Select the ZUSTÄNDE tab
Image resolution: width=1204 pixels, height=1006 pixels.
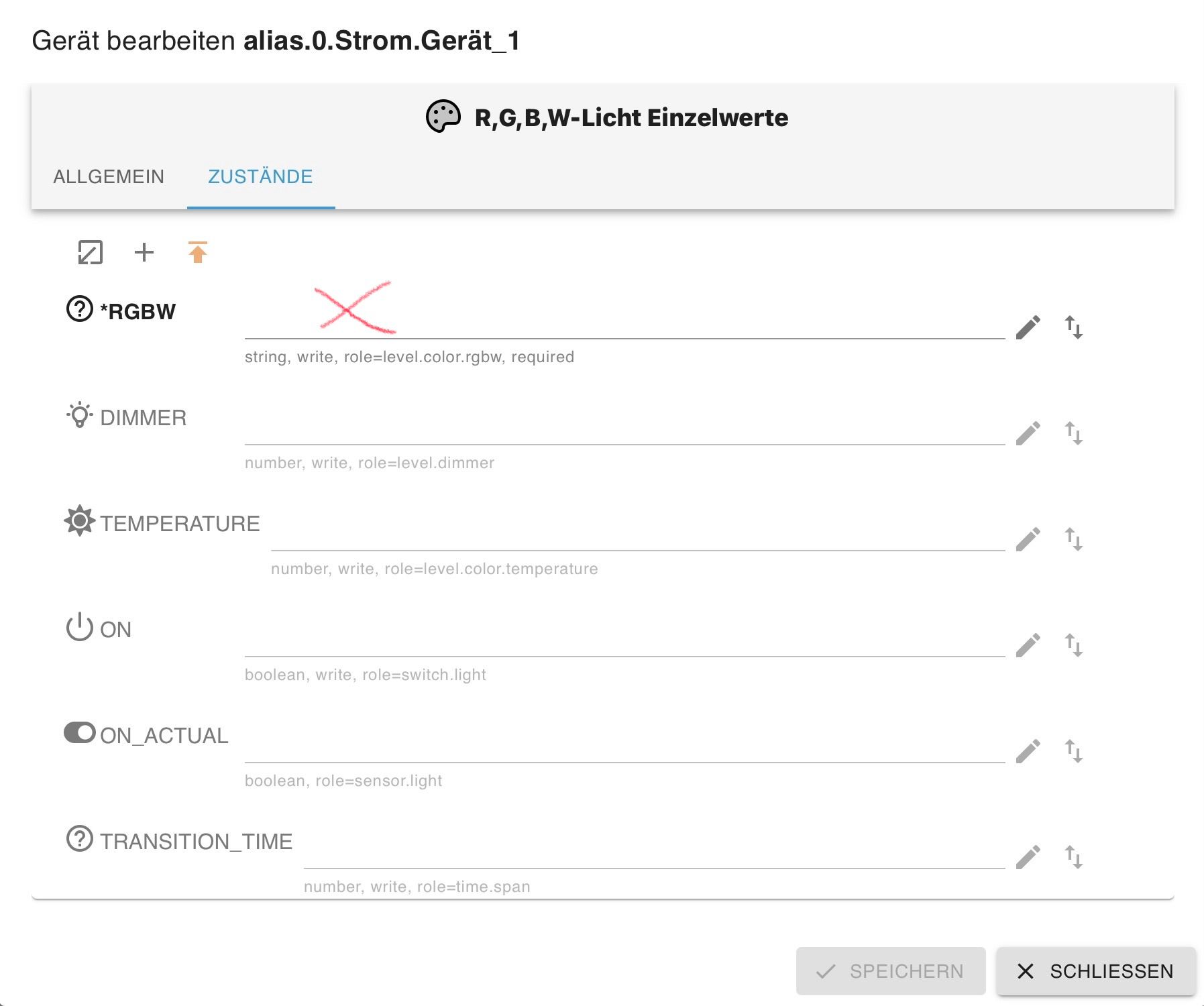[x=260, y=176]
